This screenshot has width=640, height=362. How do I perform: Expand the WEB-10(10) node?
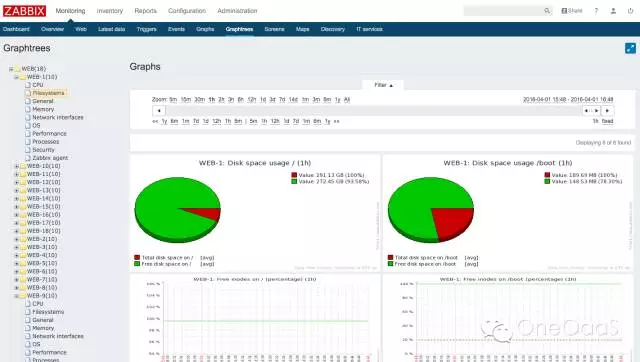[x=17, y=166]
